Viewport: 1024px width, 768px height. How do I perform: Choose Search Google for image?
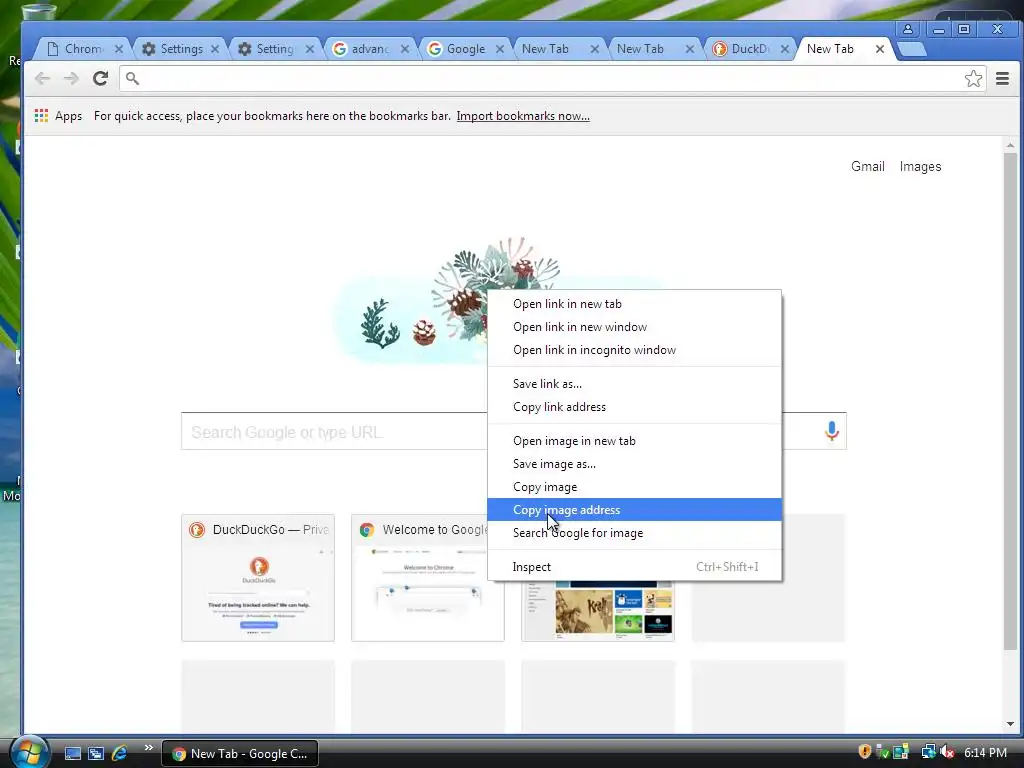[x=634, y=533]
